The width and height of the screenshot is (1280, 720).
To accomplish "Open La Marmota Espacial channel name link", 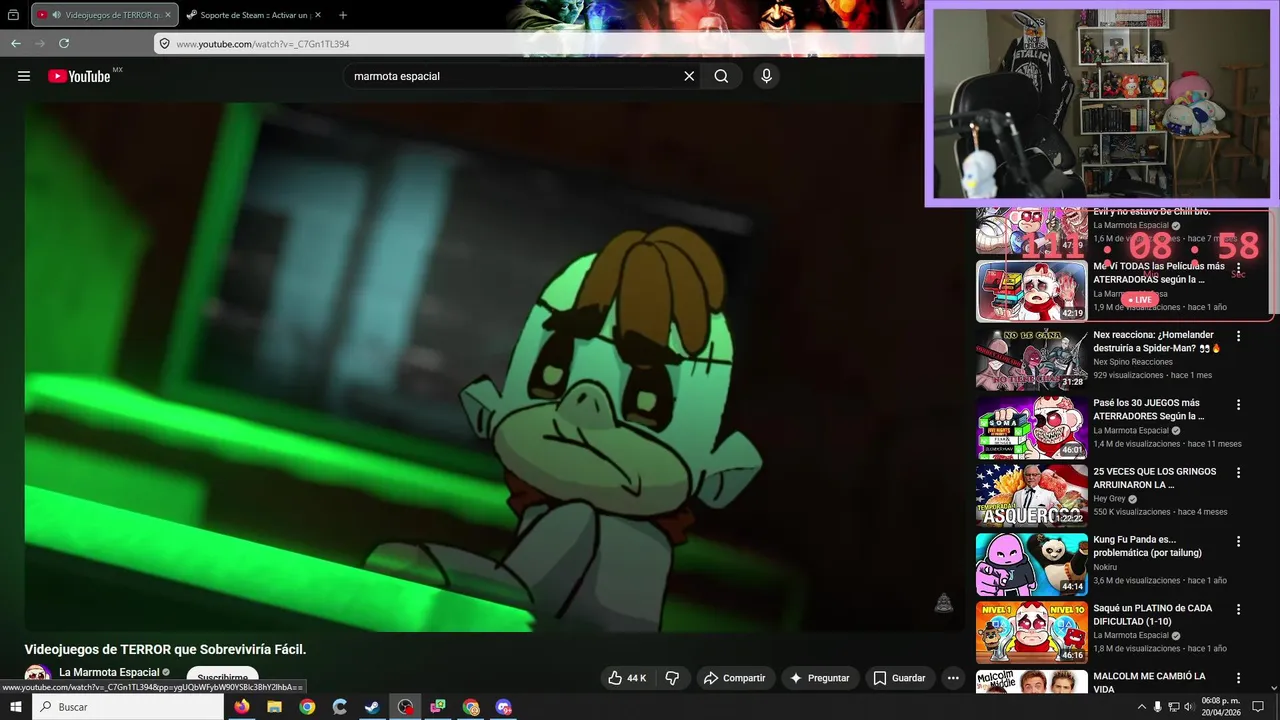I will point(109,672).
